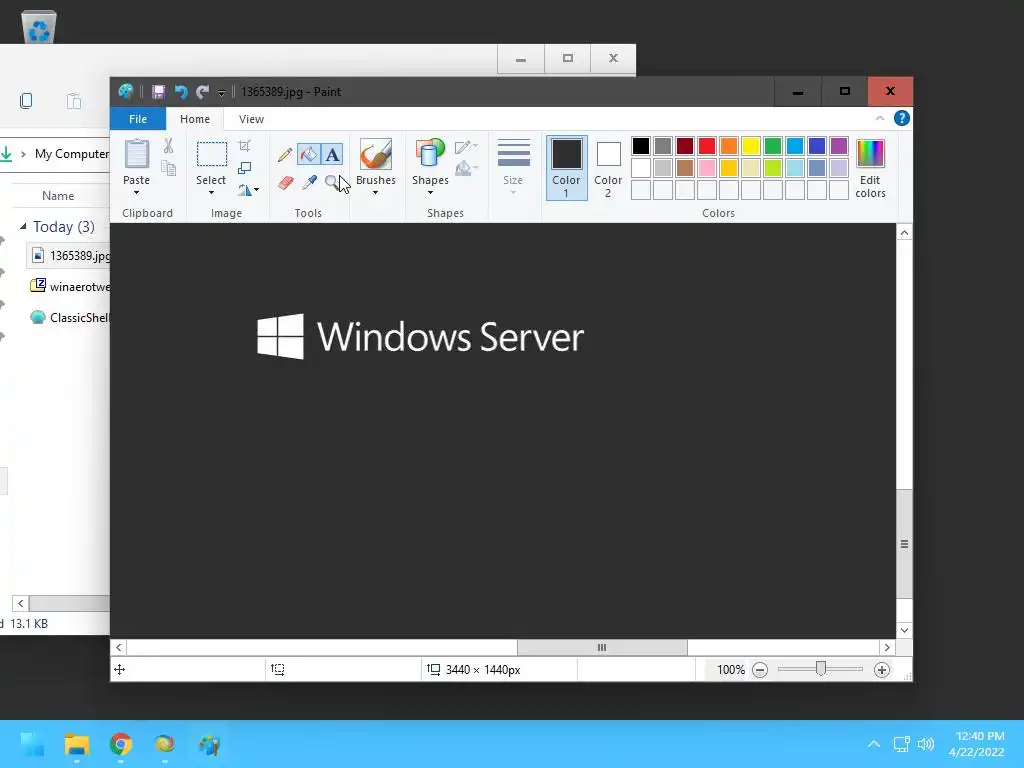The height and width of the screenshot is (768, 1024).
Task: Select the Pencil tool in Paint
Action: point(285,155)
